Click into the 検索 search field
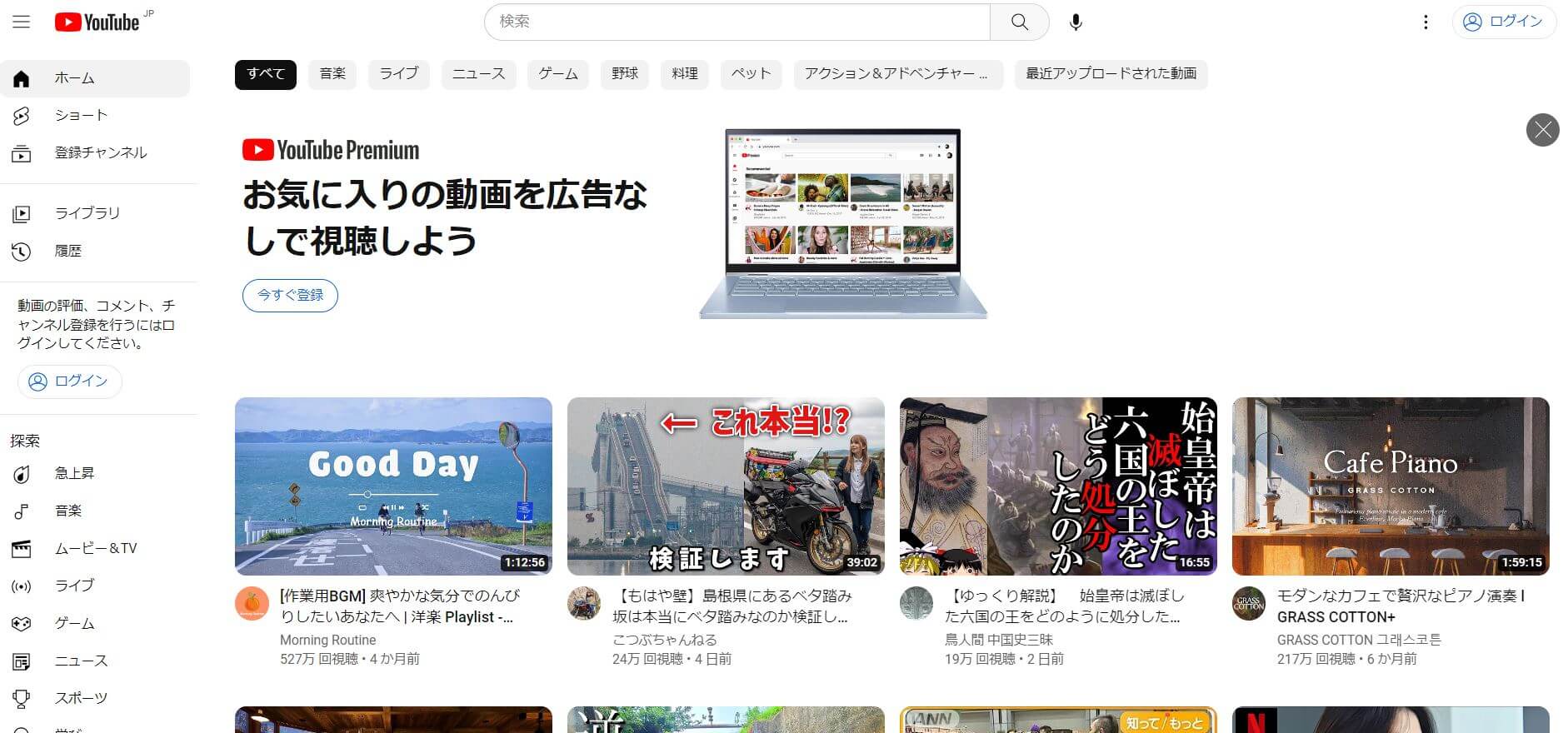The height and width of the screenshot is (733, 1568). point(737,22)
